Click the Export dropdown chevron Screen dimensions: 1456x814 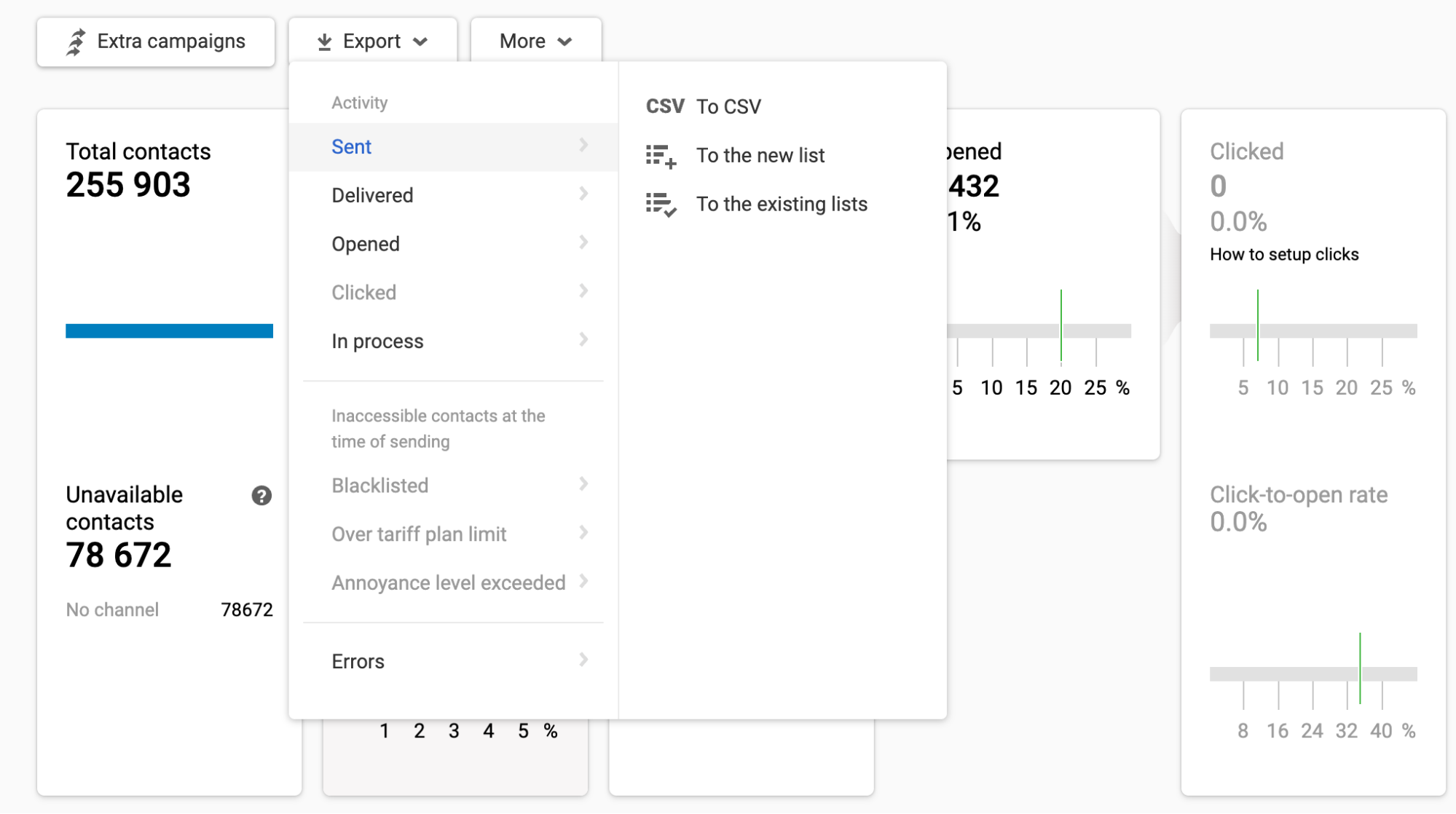[420, 42]
